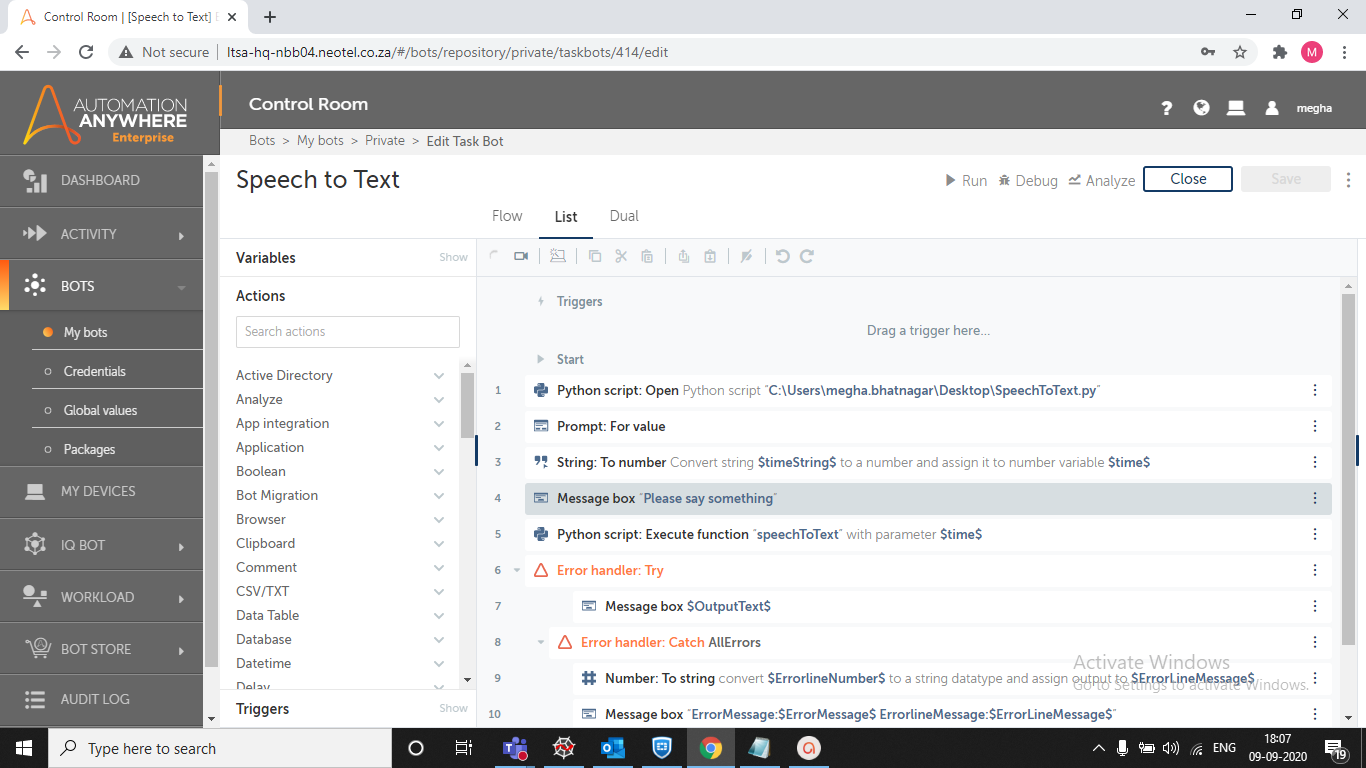Open Microsoft Teams from the taskbar
1366x768 pixels.
tap(514, 748)
